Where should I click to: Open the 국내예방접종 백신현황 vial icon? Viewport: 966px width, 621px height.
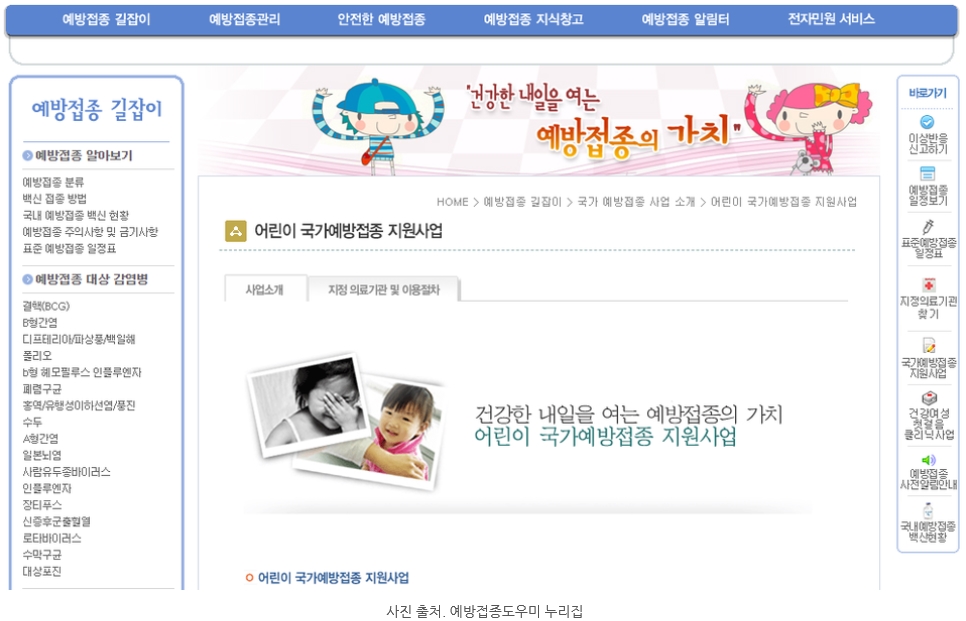pyautogui.click(x=928, y=511)
